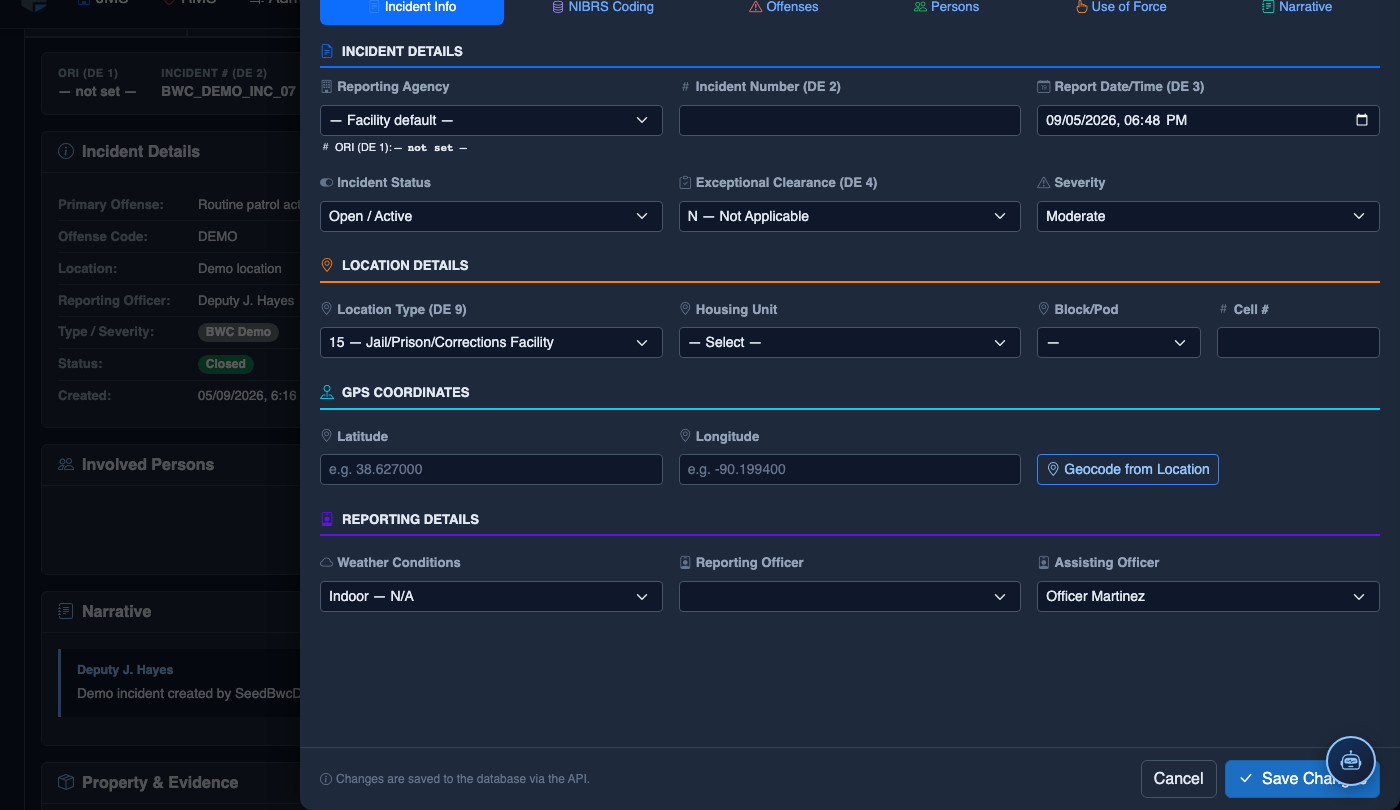Open the chatbot assistant bubble

[1351, 761]
